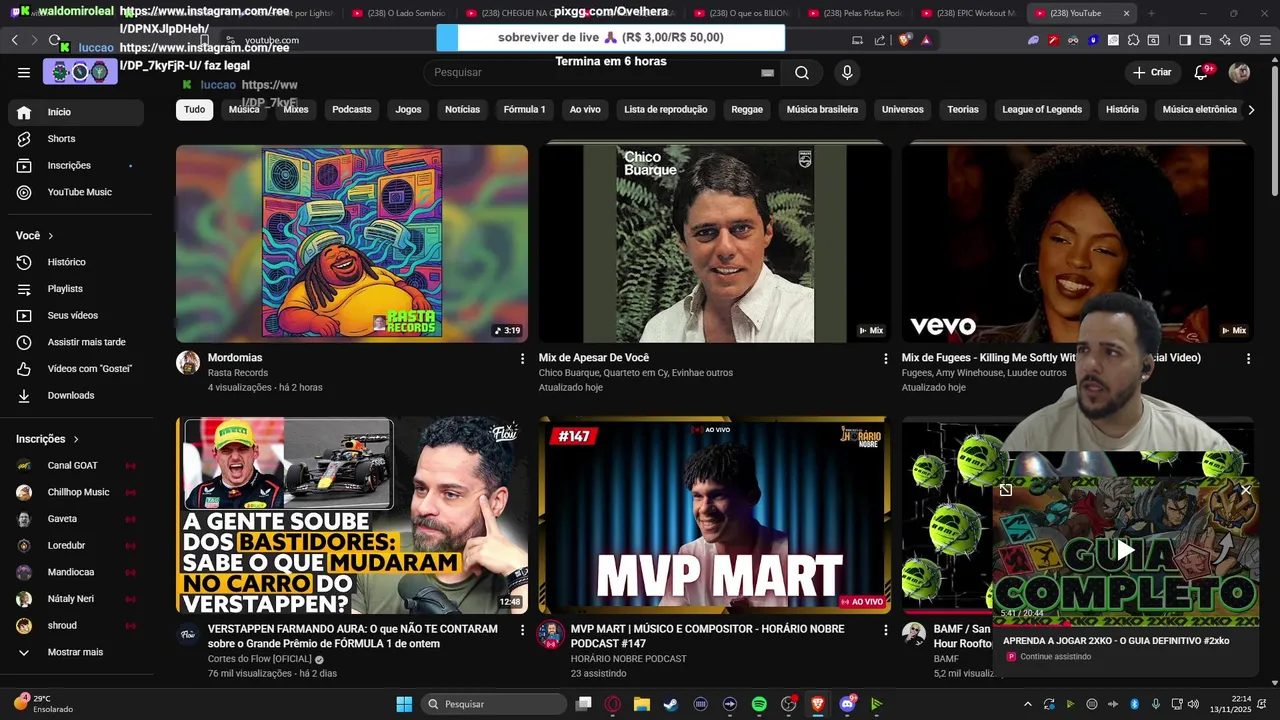The width and height of the screenshot is (1280, 720).
Task: Close the miniplayer with X button
Action: (1245, 489)
